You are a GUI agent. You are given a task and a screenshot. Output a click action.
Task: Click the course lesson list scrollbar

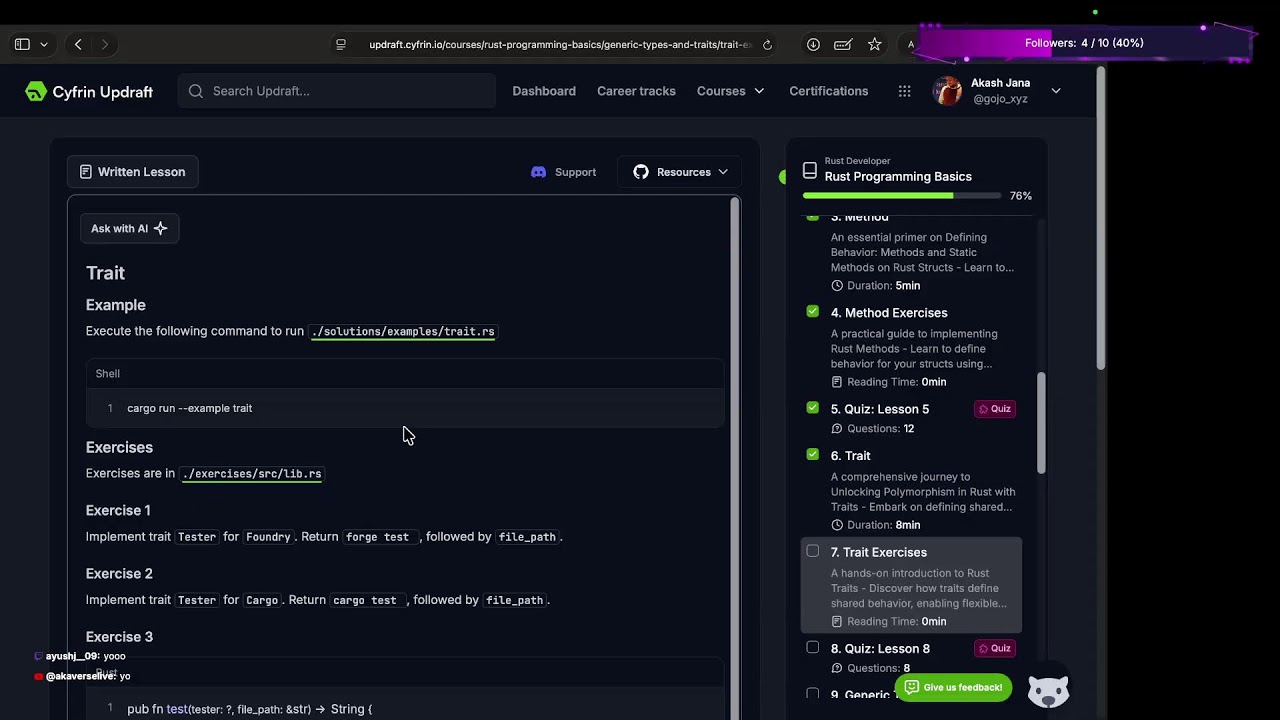pyautogui.click(x=1041, y=423)
